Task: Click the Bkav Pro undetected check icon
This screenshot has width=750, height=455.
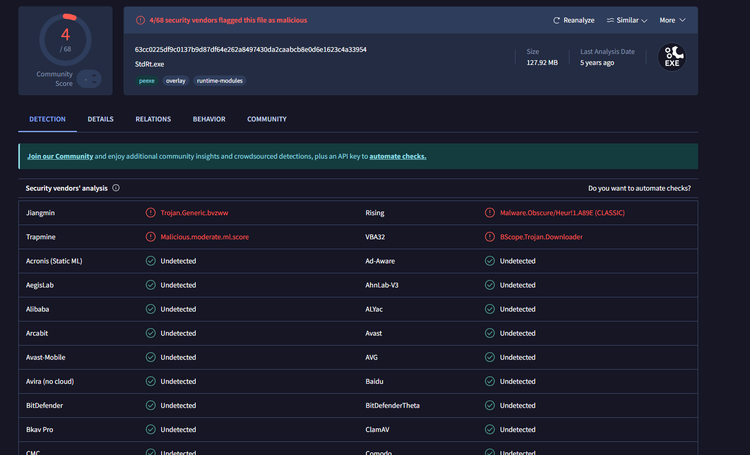Action: (151, 430)
